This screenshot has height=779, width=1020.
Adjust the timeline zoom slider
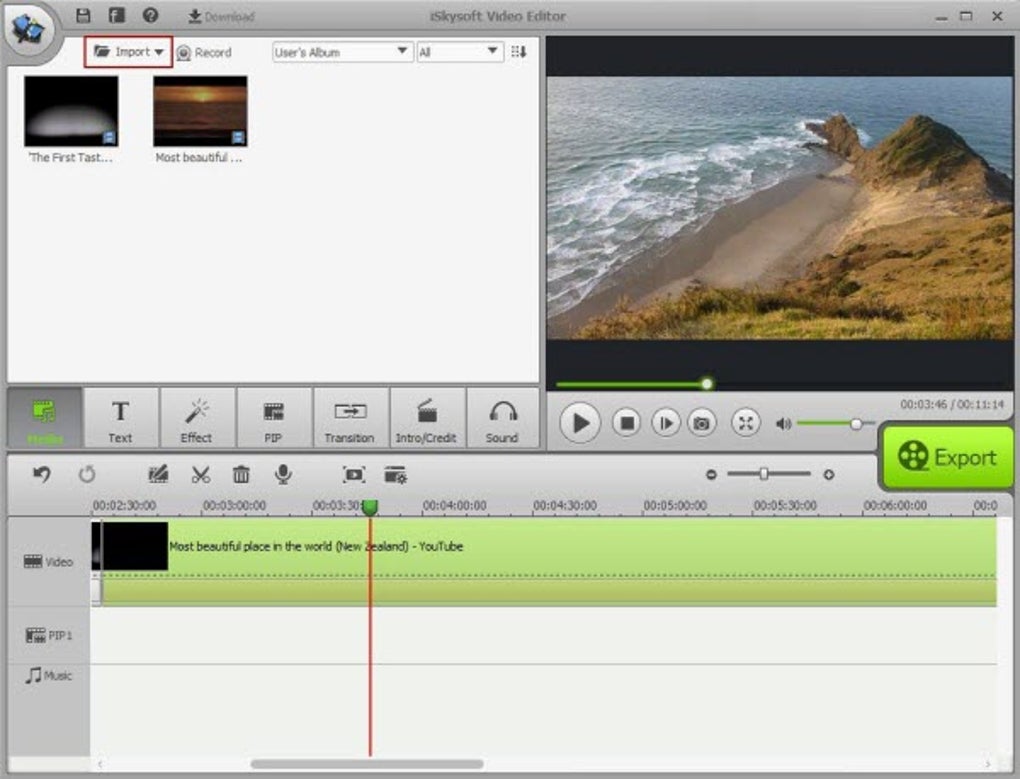(766, 474)
